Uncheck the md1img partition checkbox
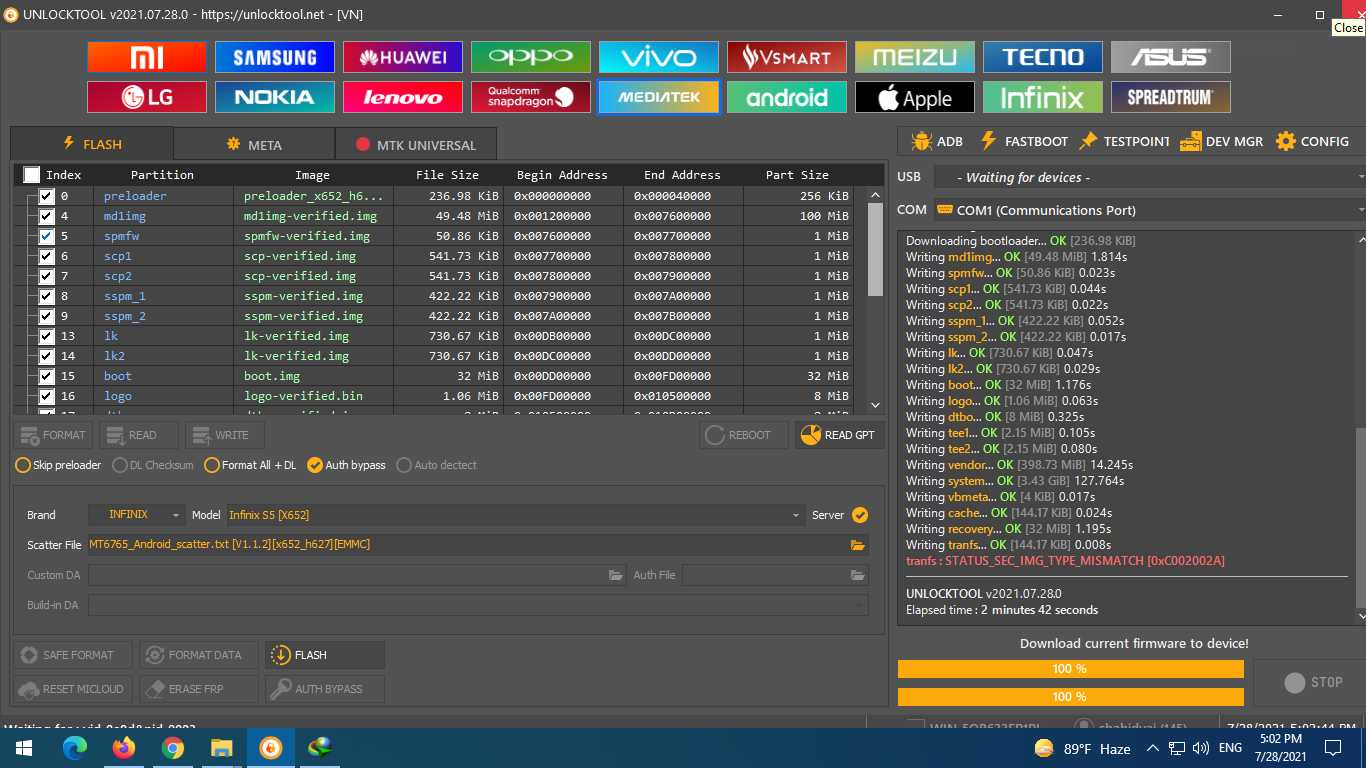Screen dimensions: 1366x768 point(46,216)
